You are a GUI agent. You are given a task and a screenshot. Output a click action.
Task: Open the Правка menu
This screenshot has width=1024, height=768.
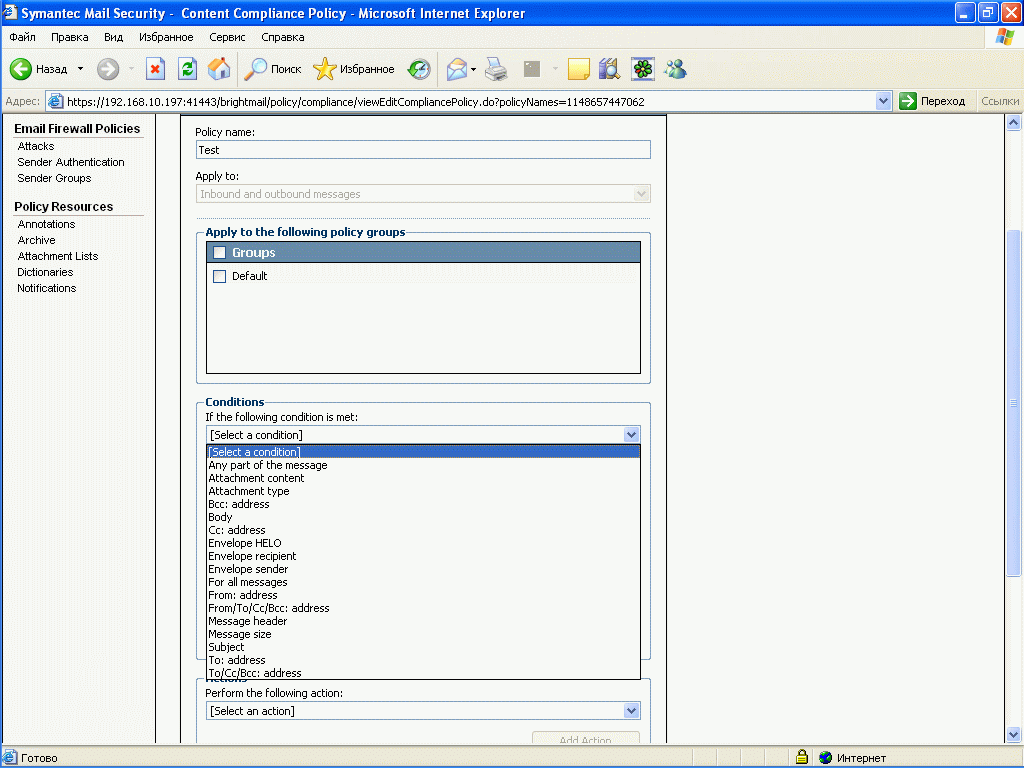click(70, 37)
